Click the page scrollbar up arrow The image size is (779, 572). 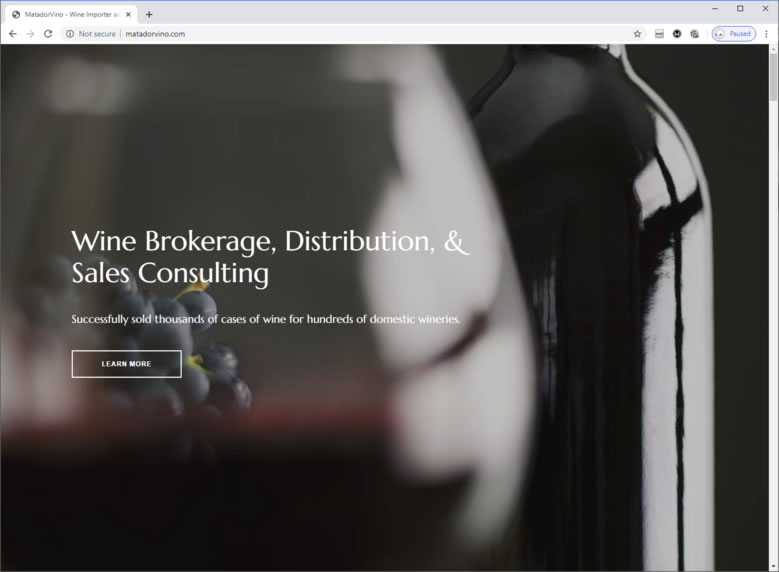pos(773,49)
